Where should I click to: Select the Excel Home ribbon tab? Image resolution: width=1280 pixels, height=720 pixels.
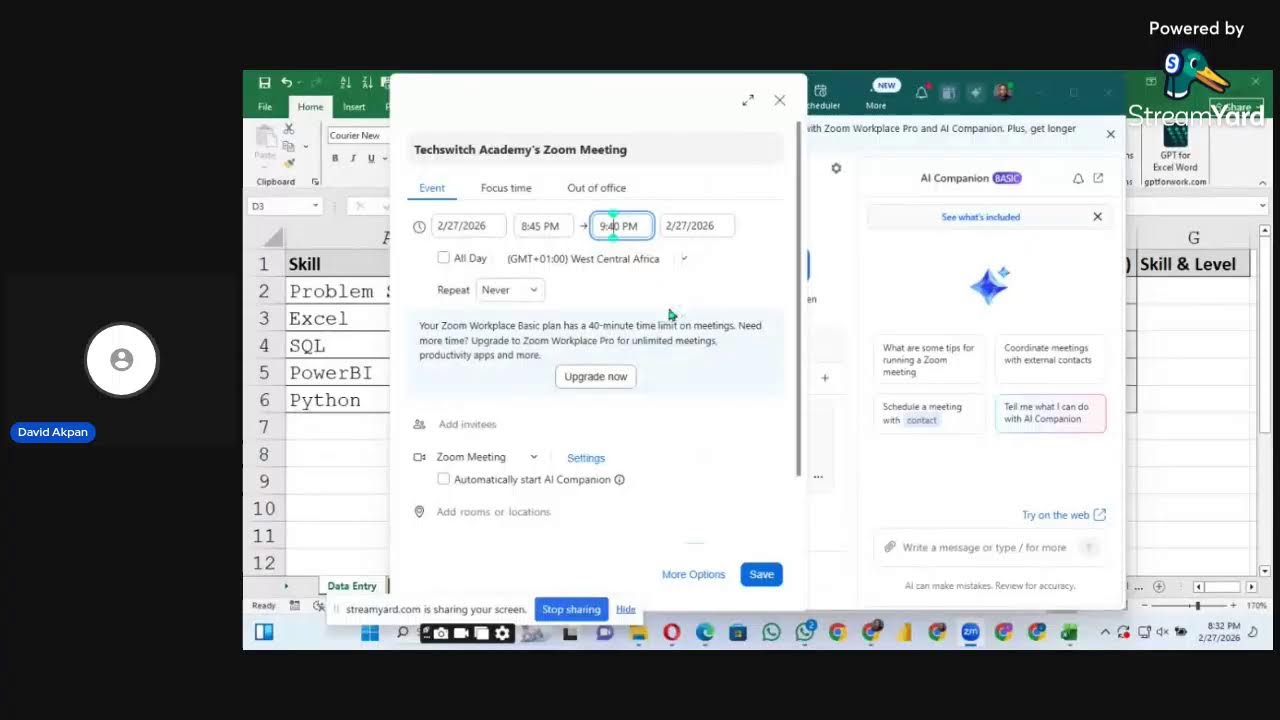(x=310, y=107)
